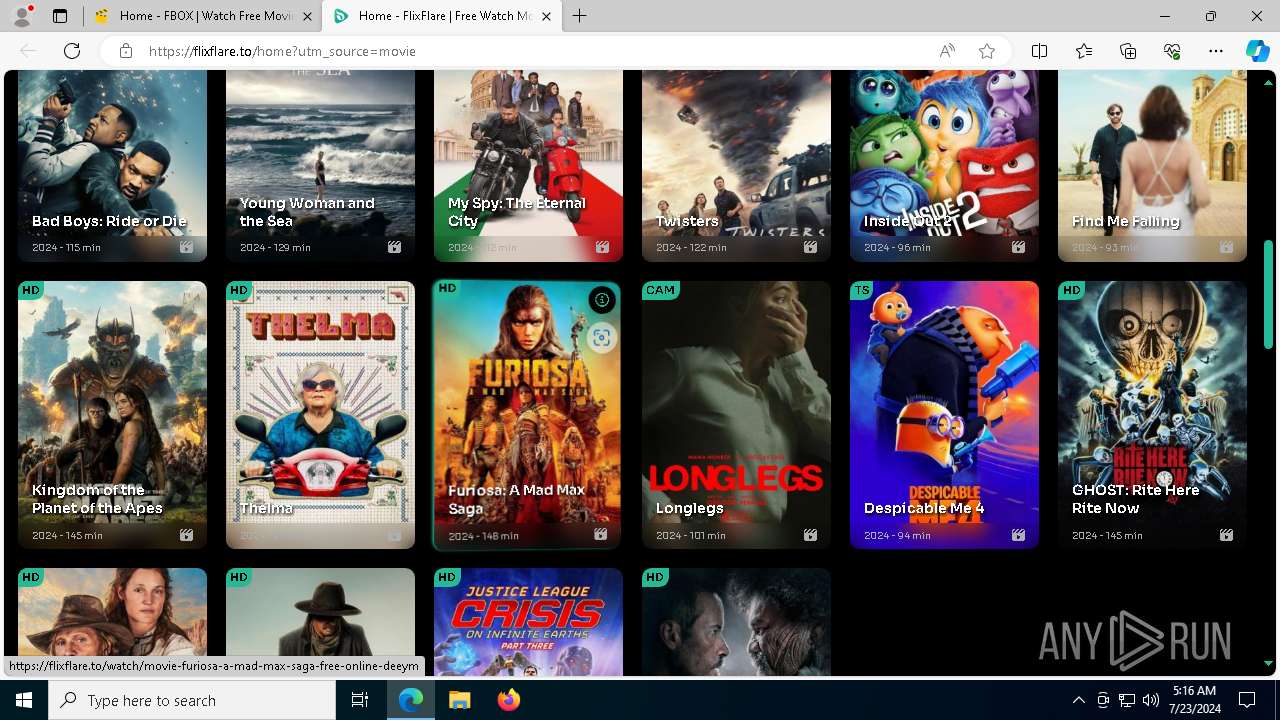Image resolution: width=1280 pixels, height=720 pixels.
Task: Close the FlixFlare tab
Action: pyautogui.click(x=546, y=16)
